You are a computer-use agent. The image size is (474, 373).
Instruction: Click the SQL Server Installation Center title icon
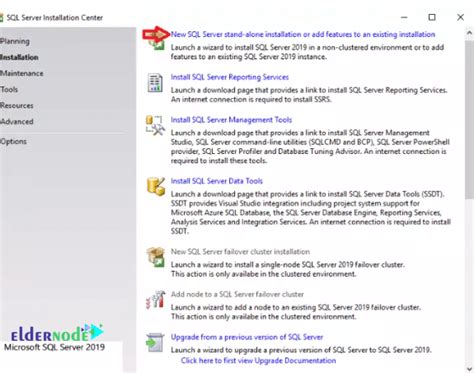pyautogui.click(x=1, y=18)
